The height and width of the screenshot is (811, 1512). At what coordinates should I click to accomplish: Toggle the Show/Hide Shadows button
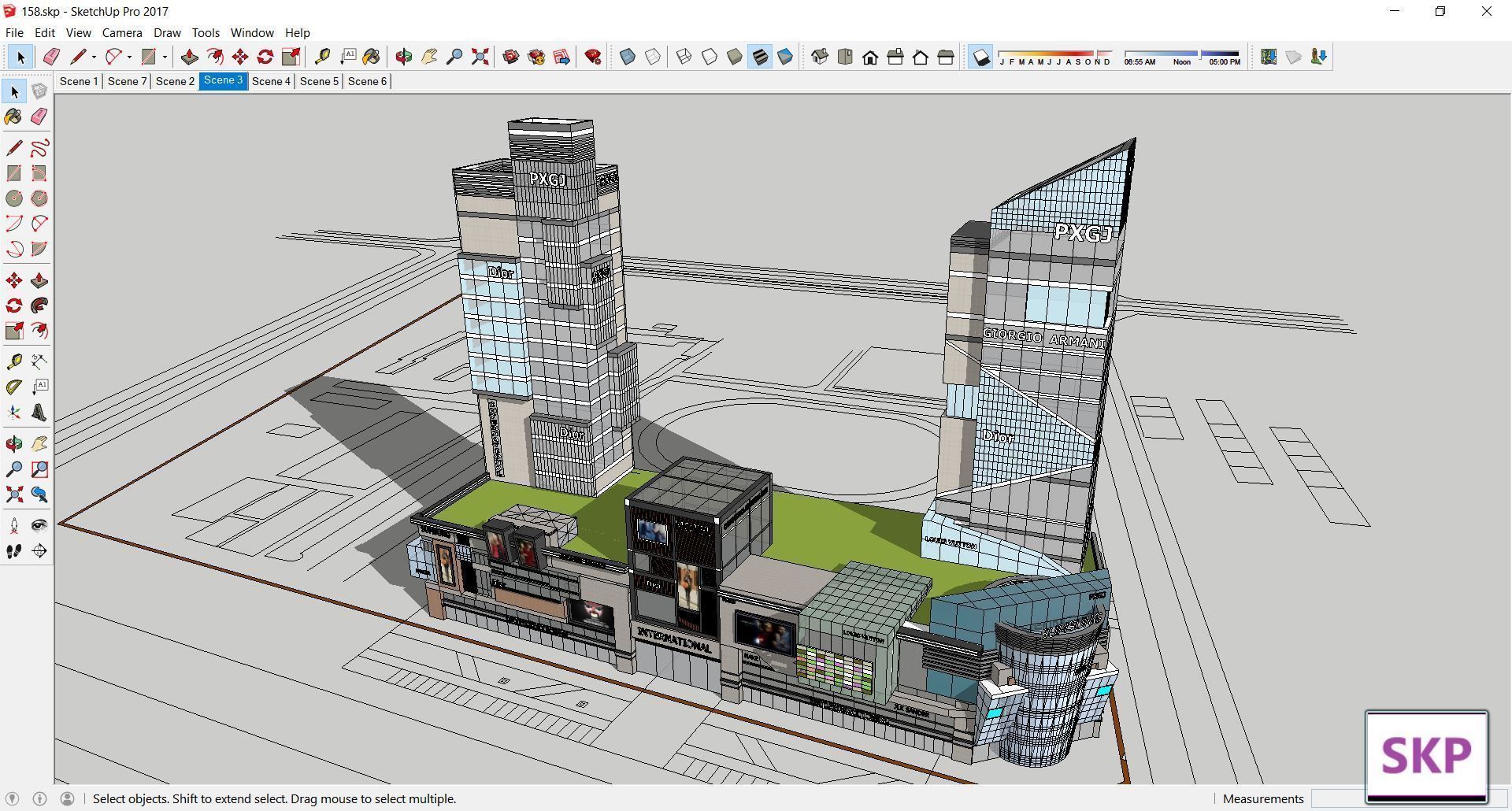(x=980, y=57)
